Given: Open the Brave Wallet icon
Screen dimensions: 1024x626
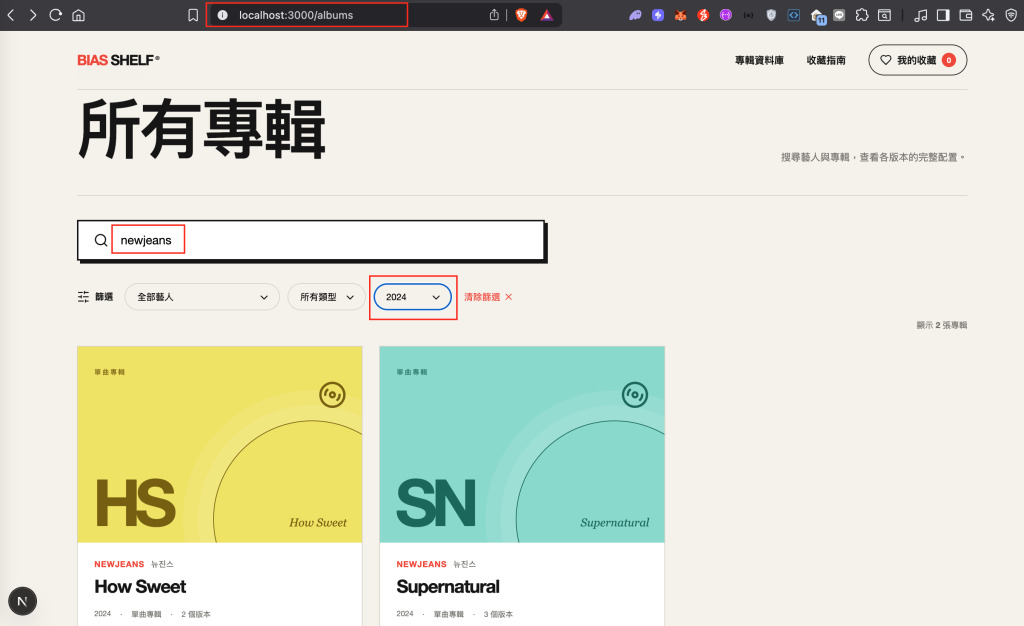Looking at the screenshot, I should point(966,15).
